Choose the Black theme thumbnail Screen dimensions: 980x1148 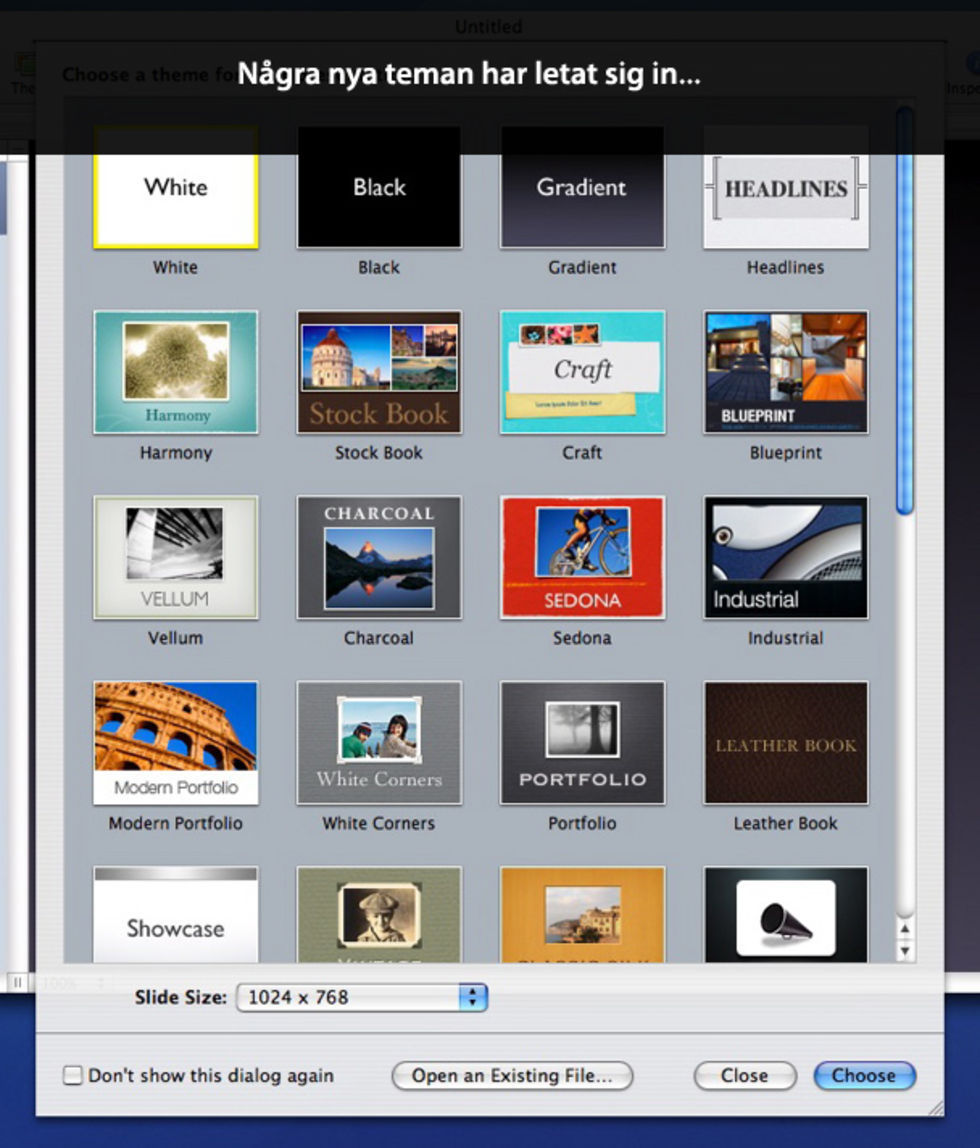(379, 188)
